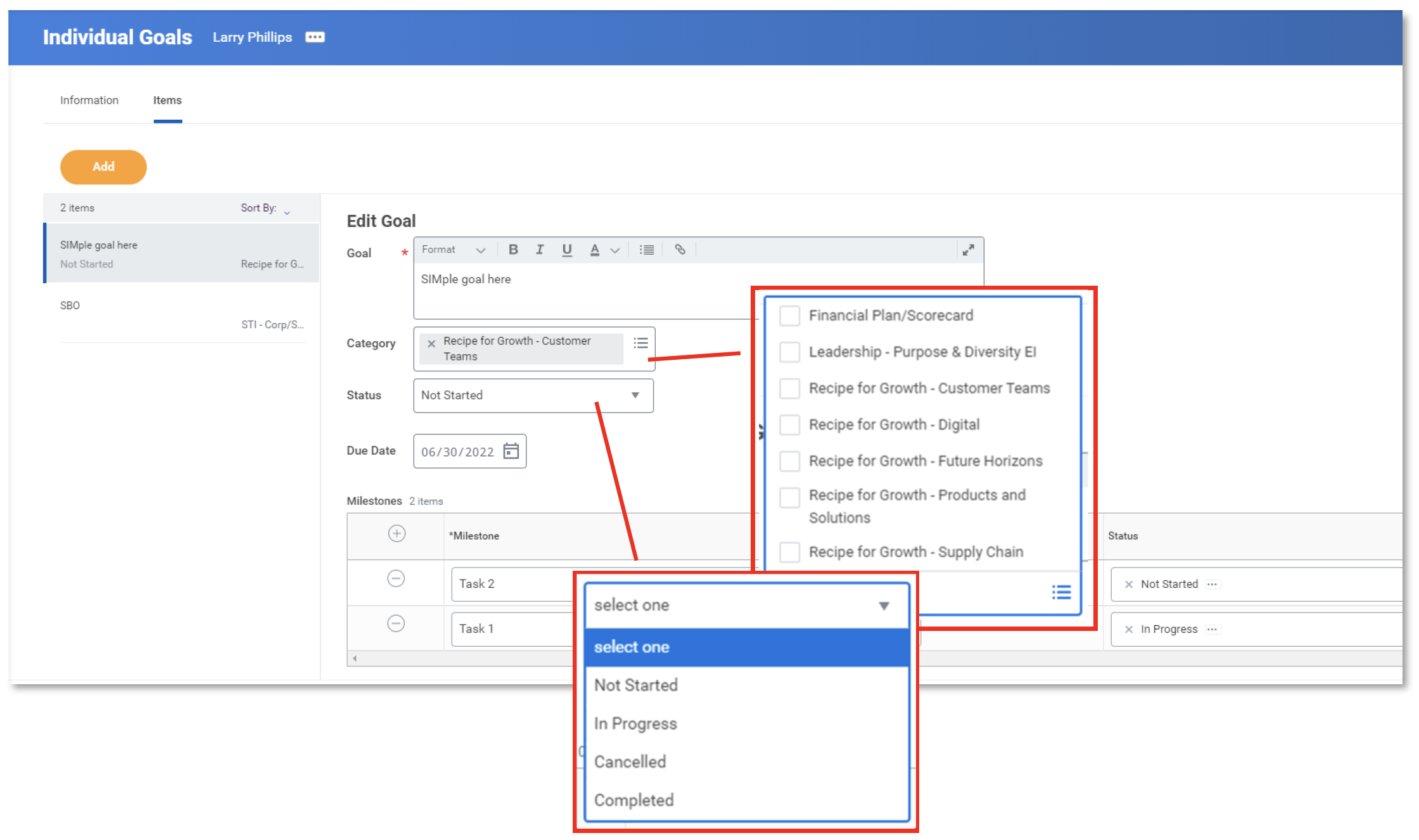Insert a hyperlink into the goal text
The width and height of the screenshot is (1419, 840).
(x=680, y=249)
